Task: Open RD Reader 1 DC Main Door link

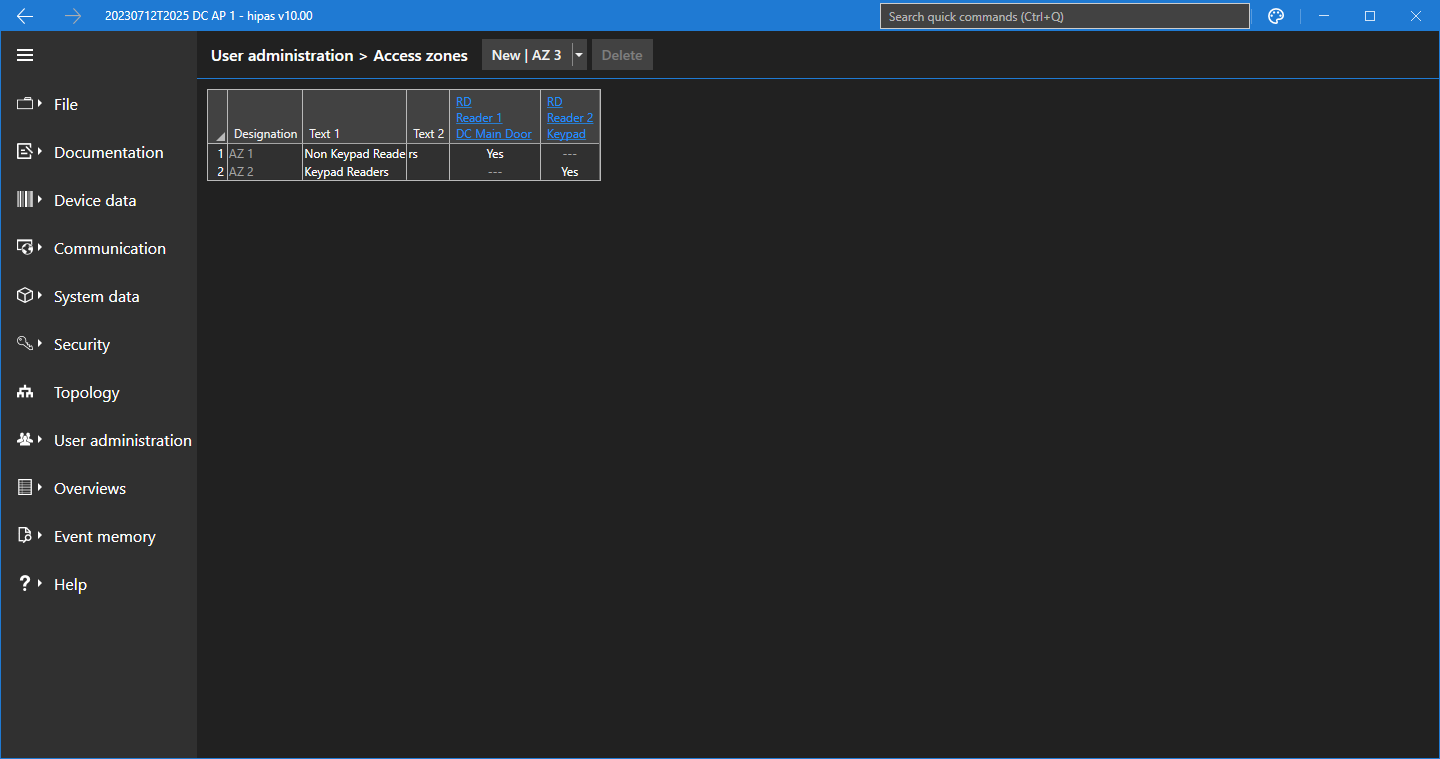Action: click(493, 118)
